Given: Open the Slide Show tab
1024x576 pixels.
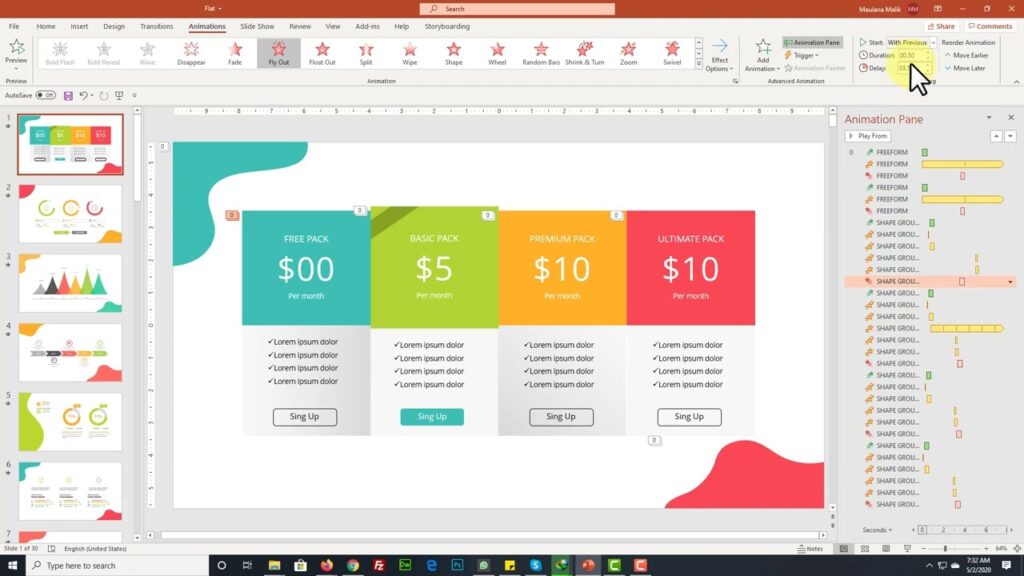Looking at the screenshot, I should point(257,26).
